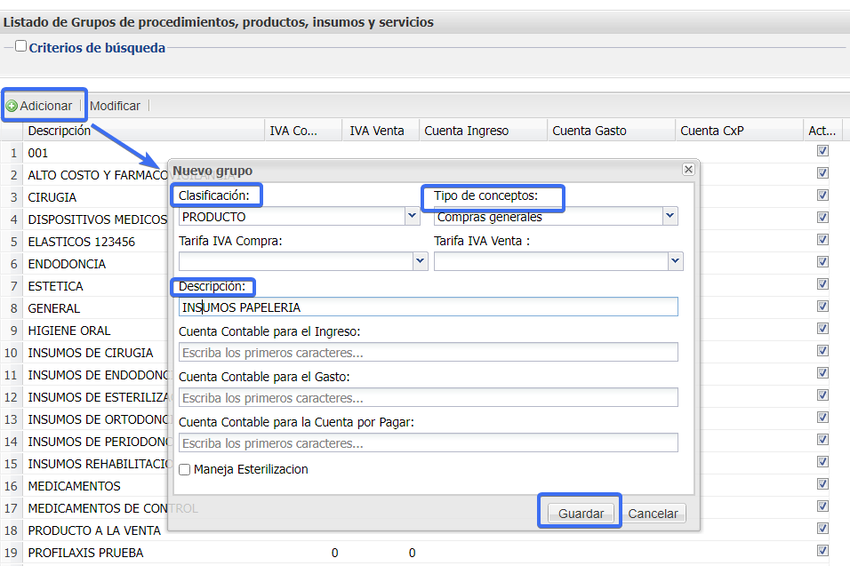This screenshot has height=566, width=850.
Task: Open the Tarifa IVA Compra dropdown
Action: [420, 261]
